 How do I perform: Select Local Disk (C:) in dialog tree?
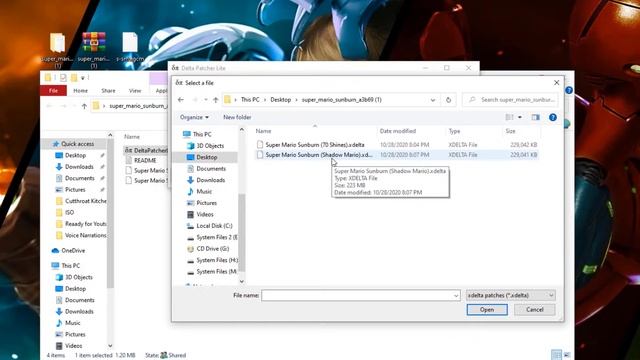point(214,225)
